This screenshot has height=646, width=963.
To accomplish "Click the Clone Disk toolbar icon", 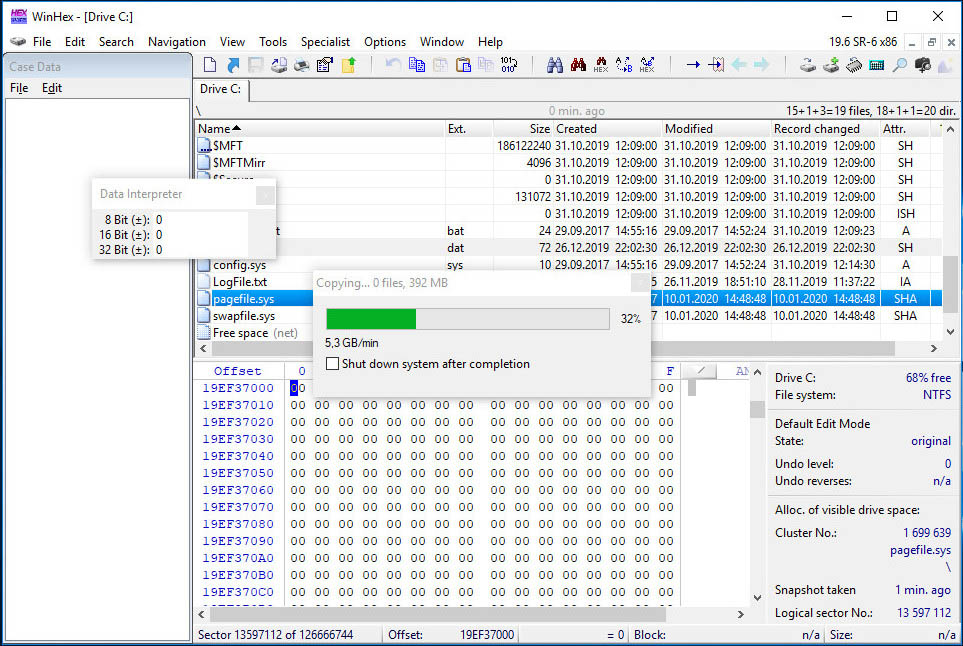I will coord(831,64).
